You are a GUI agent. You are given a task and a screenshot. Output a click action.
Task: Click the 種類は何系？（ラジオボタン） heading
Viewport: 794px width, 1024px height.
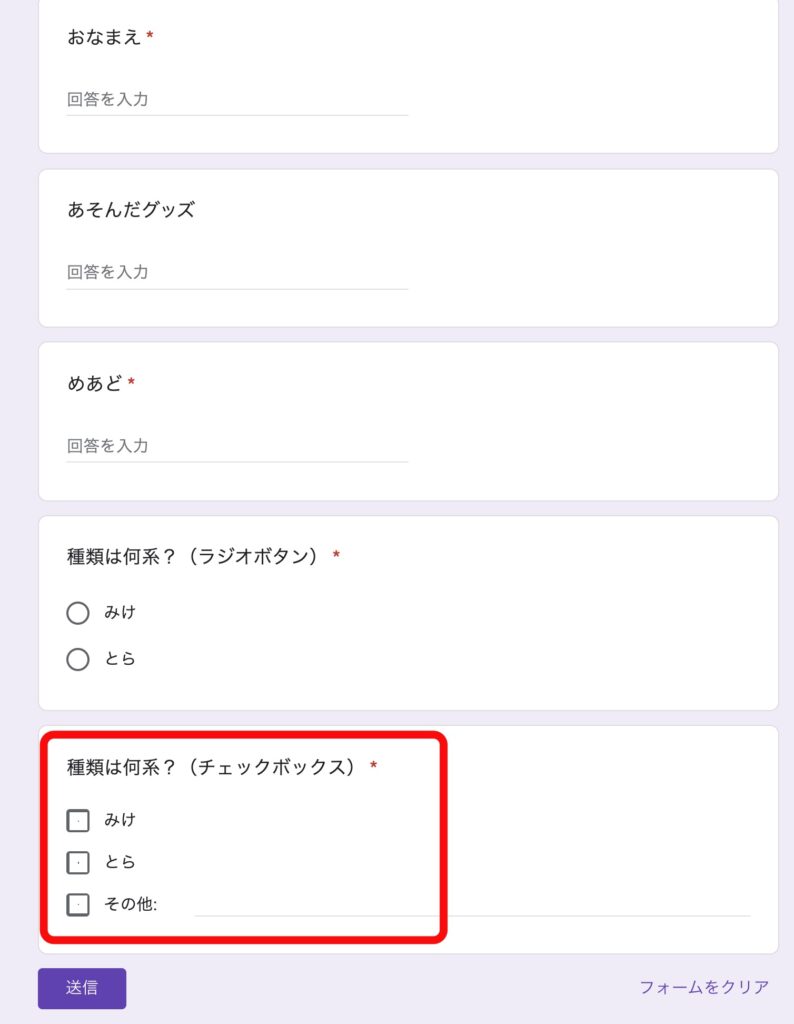(x=193, y=556)
